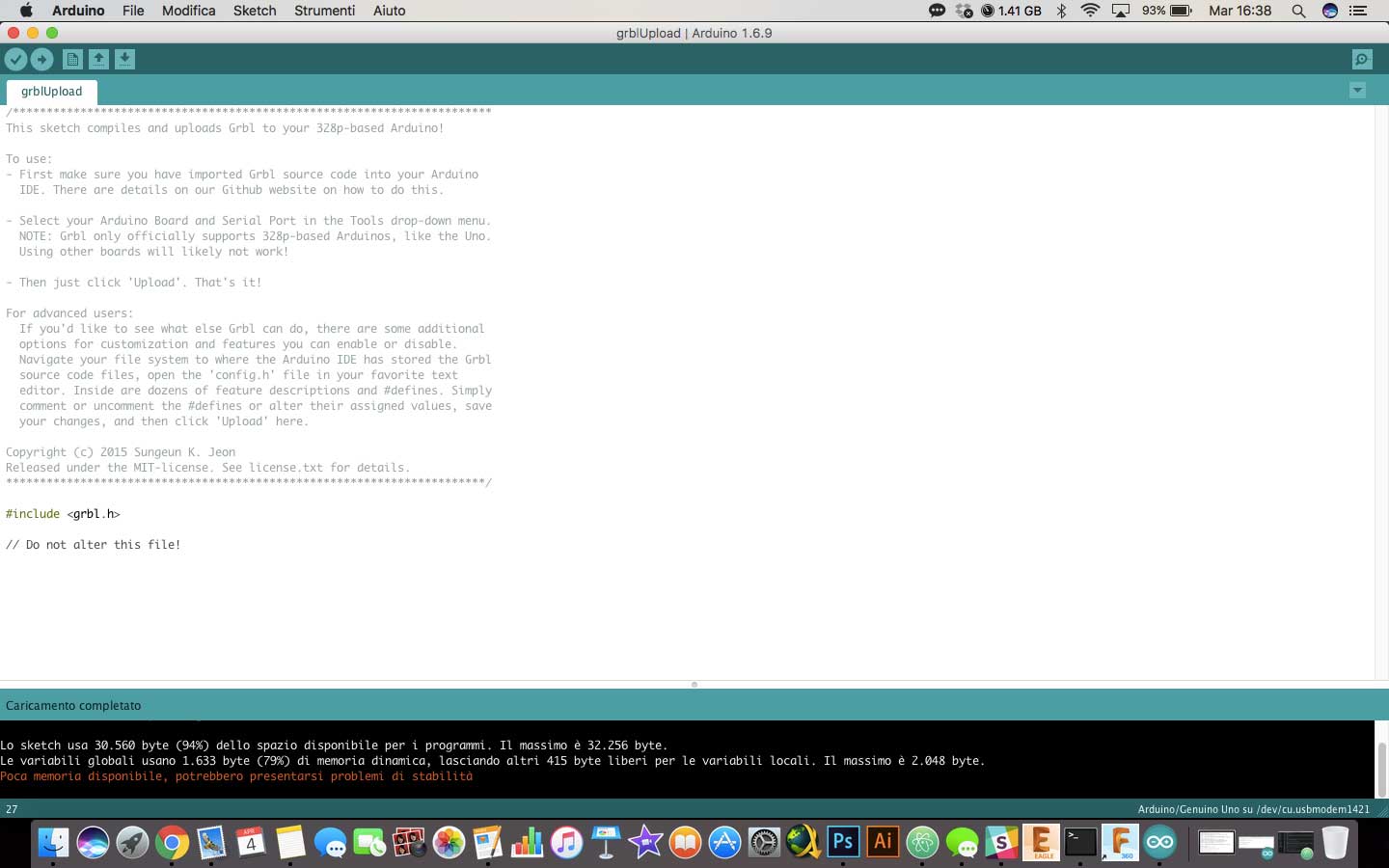
Task: Click the divider handle between the editor and console
Action: (x=694, y=685)
